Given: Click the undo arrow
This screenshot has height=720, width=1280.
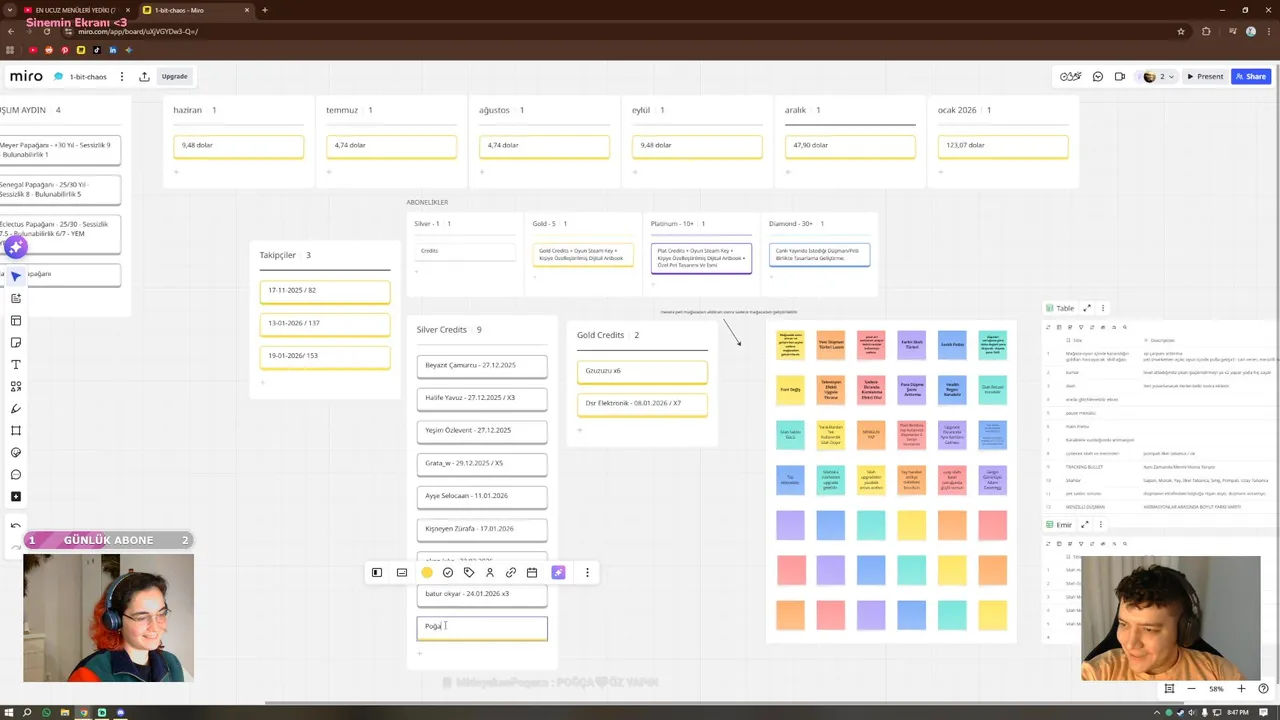Looking at the screenshot, I should tap(16, 525).
